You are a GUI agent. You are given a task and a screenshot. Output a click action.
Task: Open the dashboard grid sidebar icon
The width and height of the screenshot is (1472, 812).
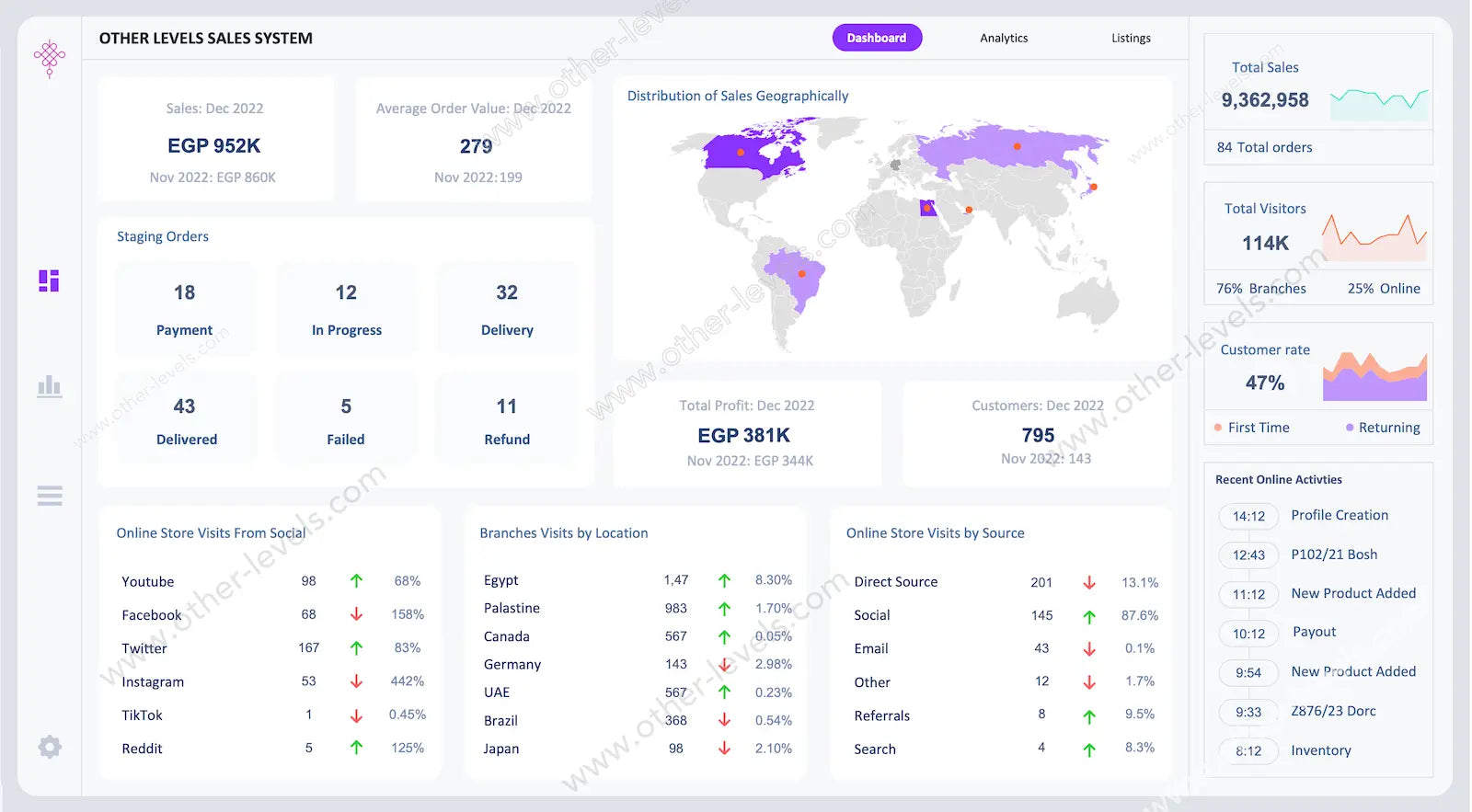49,280
